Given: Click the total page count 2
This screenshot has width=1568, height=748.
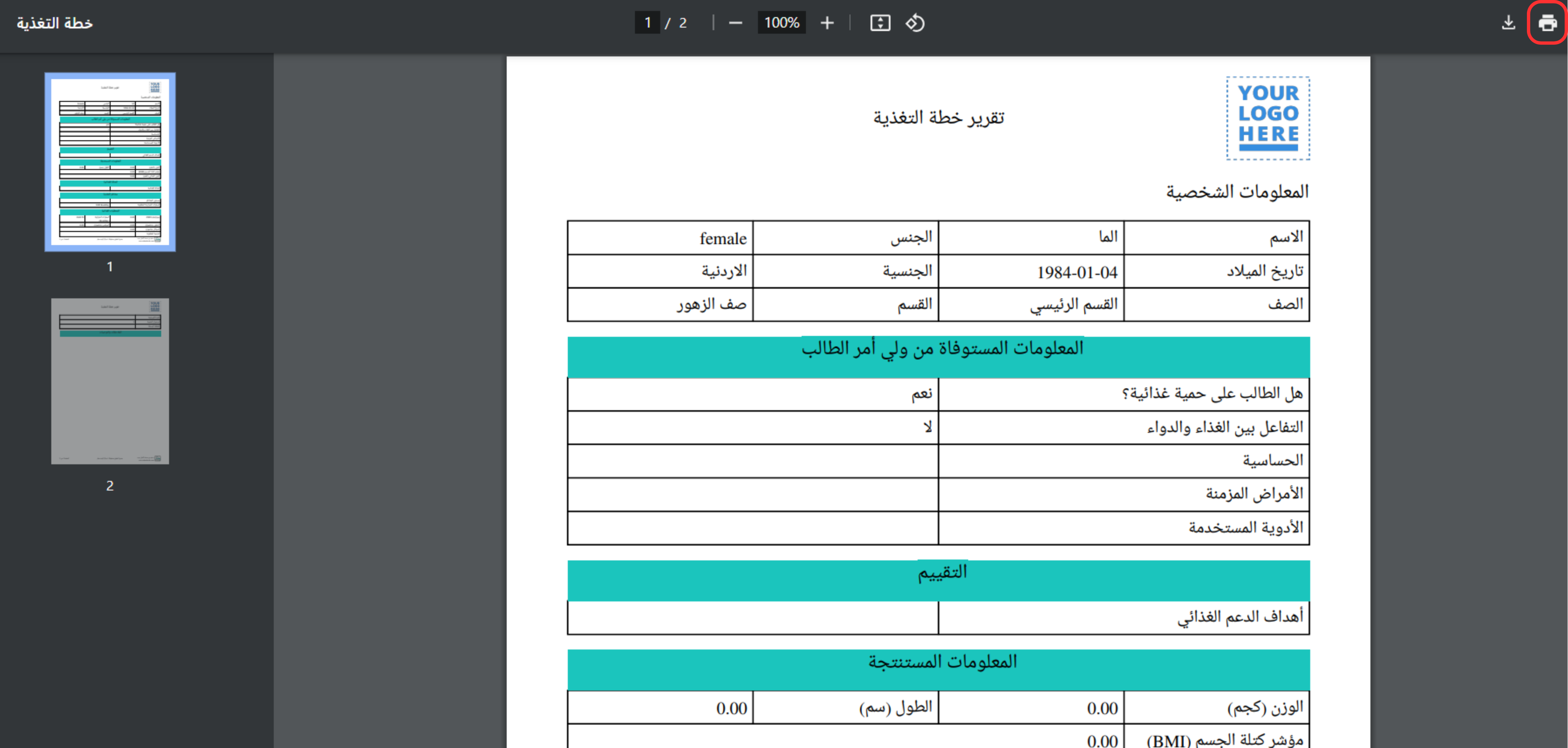Looking at the screenshot, I should coord(683,23).
